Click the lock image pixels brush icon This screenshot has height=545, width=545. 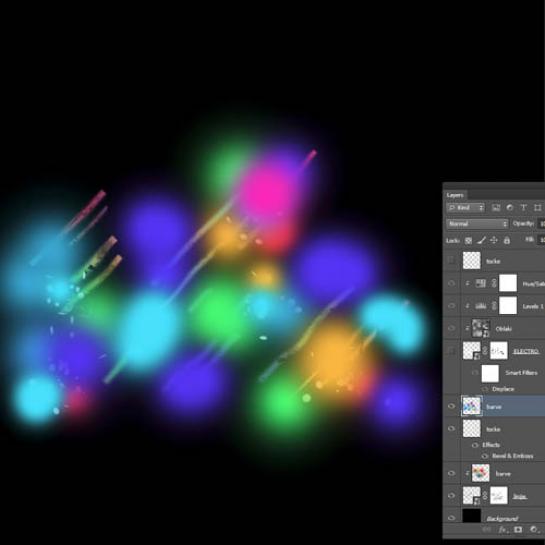[x=481, y=241]
